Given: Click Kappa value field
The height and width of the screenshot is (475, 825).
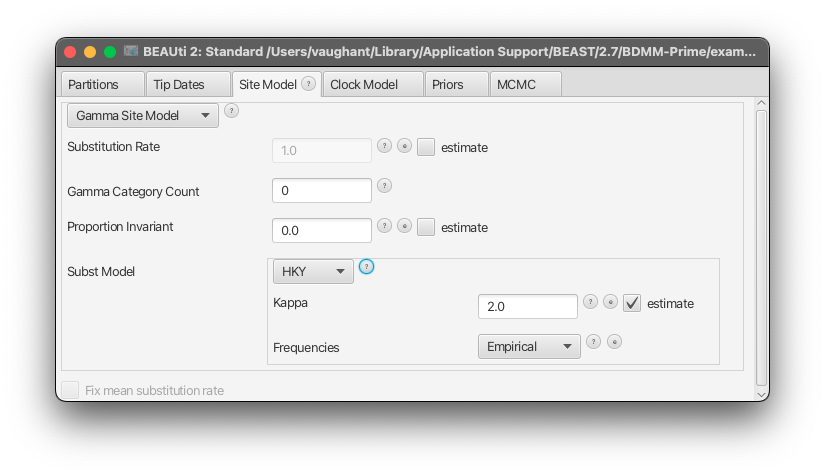Looking at the screenshot, I should coord(528,306).
